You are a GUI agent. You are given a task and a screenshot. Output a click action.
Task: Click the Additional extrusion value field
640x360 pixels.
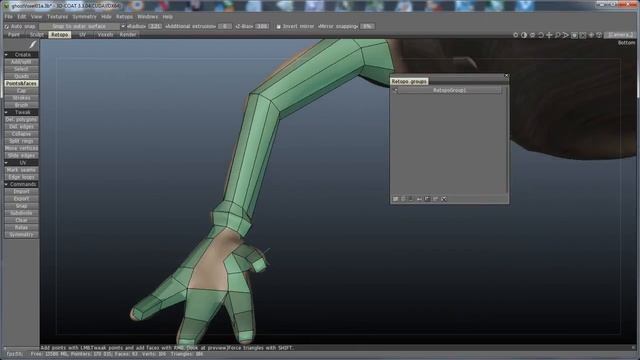click(224, 27)
